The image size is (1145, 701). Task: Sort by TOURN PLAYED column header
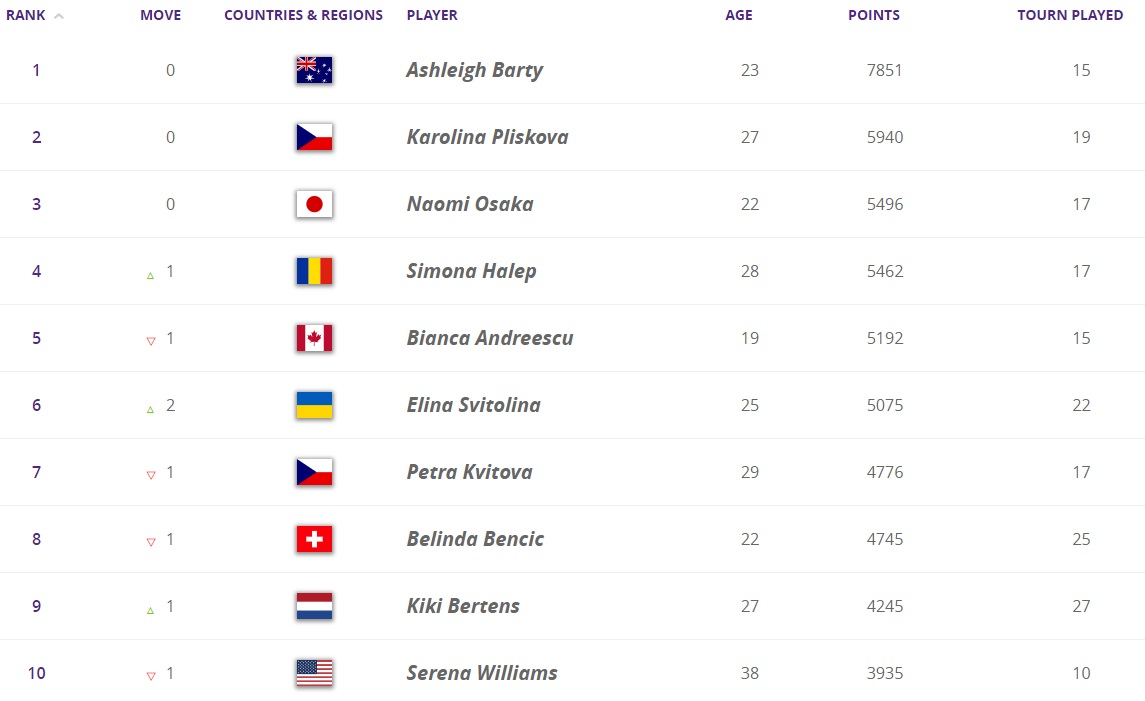click(x=1070, y=15)
